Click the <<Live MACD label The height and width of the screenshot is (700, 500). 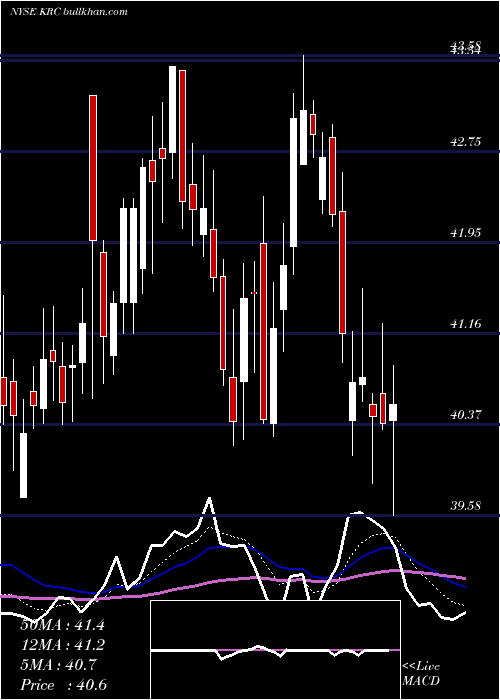421,674
